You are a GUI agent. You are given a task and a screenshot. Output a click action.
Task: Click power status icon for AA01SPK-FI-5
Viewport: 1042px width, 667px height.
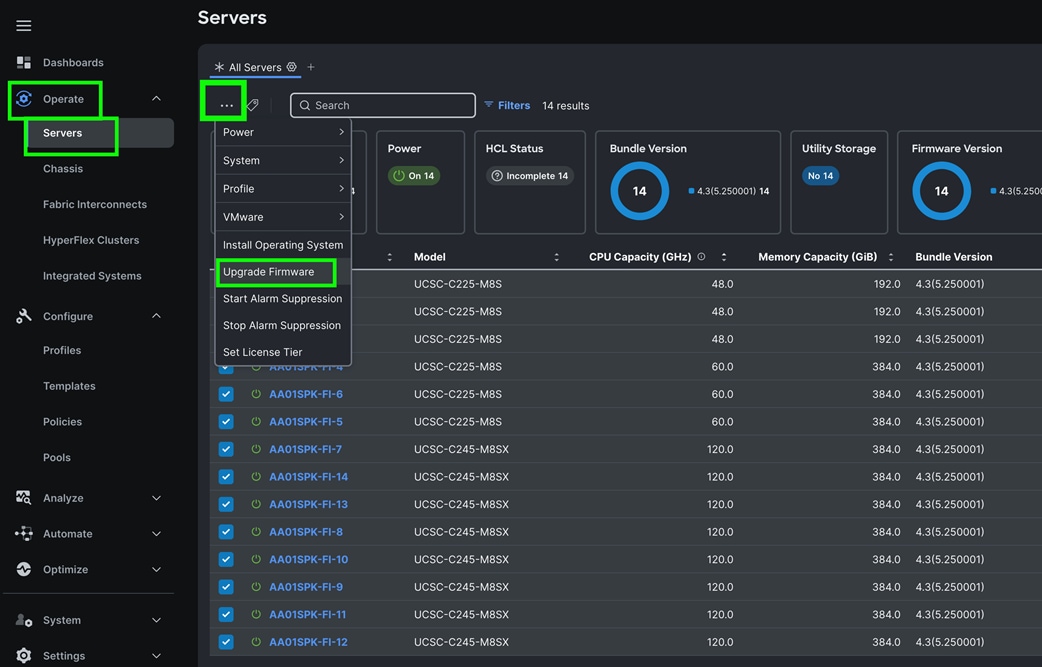[256, 421]
